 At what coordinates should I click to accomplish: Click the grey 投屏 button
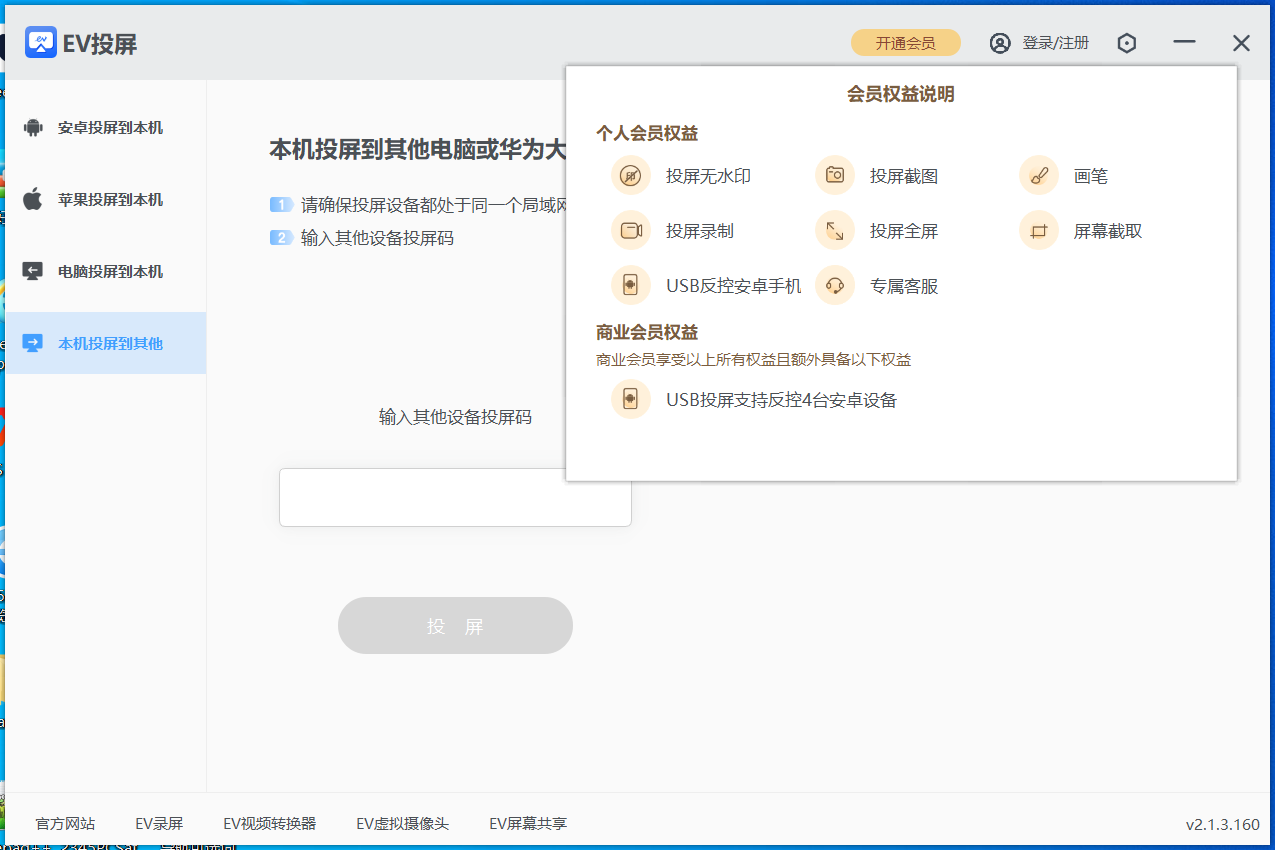[x=455, y=626]
